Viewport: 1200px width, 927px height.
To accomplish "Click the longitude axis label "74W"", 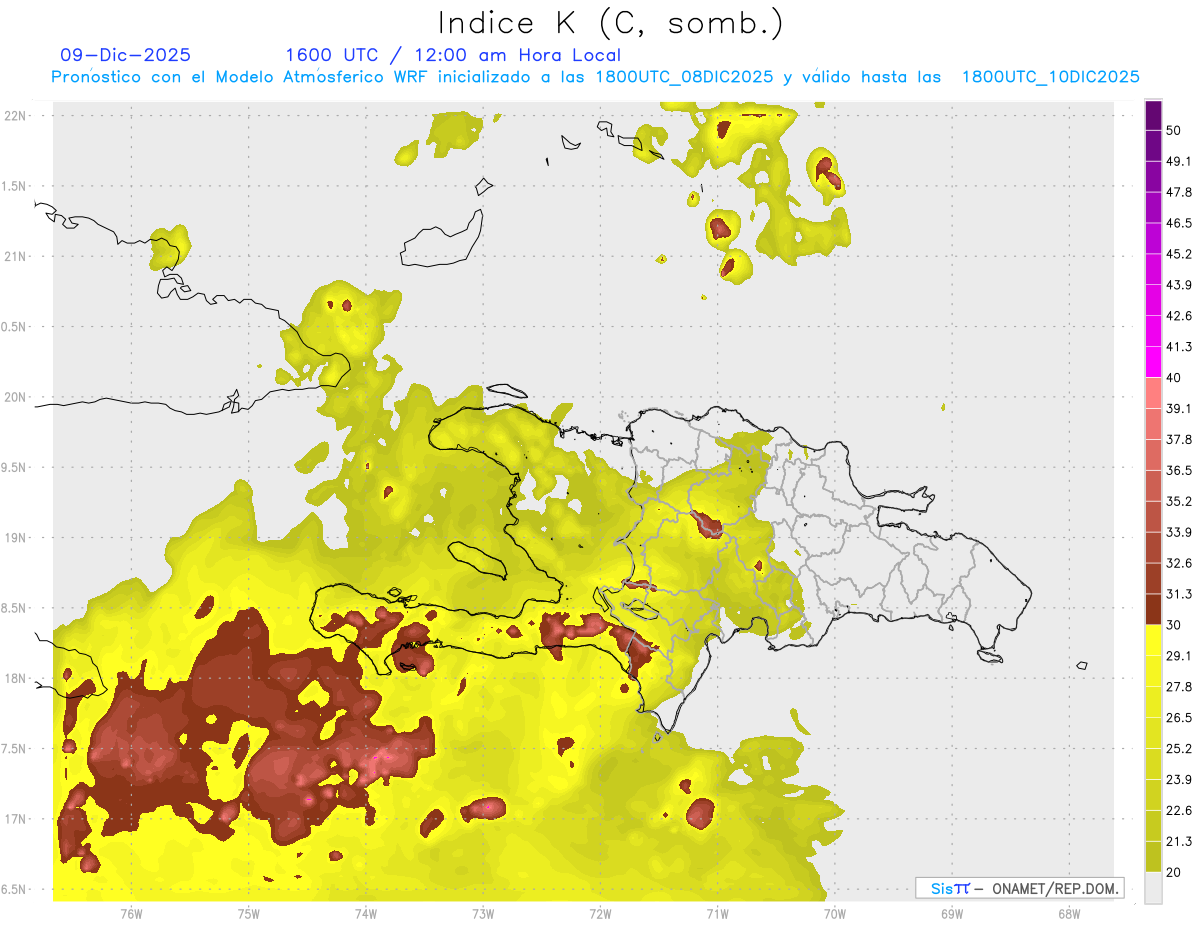I will [x=366, y=913].
